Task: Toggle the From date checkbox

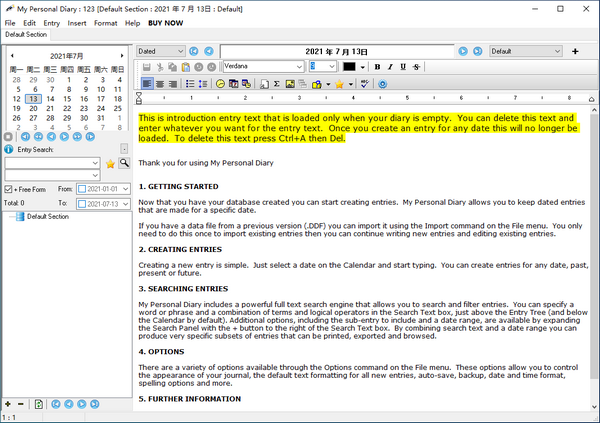Action: [x=82, y=189]
